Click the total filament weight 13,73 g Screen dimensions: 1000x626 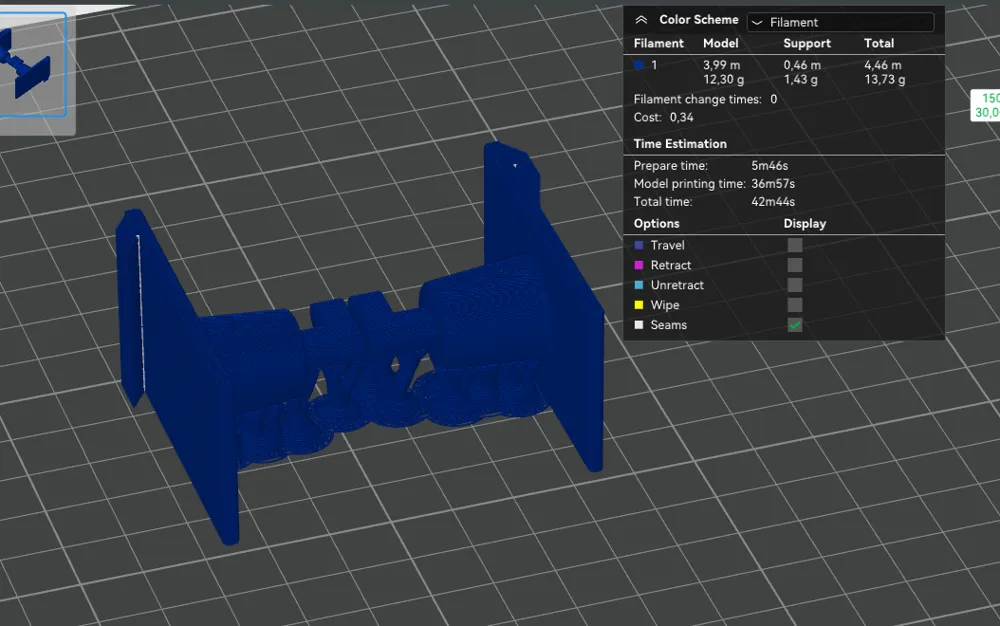pyautogui.click(x=885, y=79)
